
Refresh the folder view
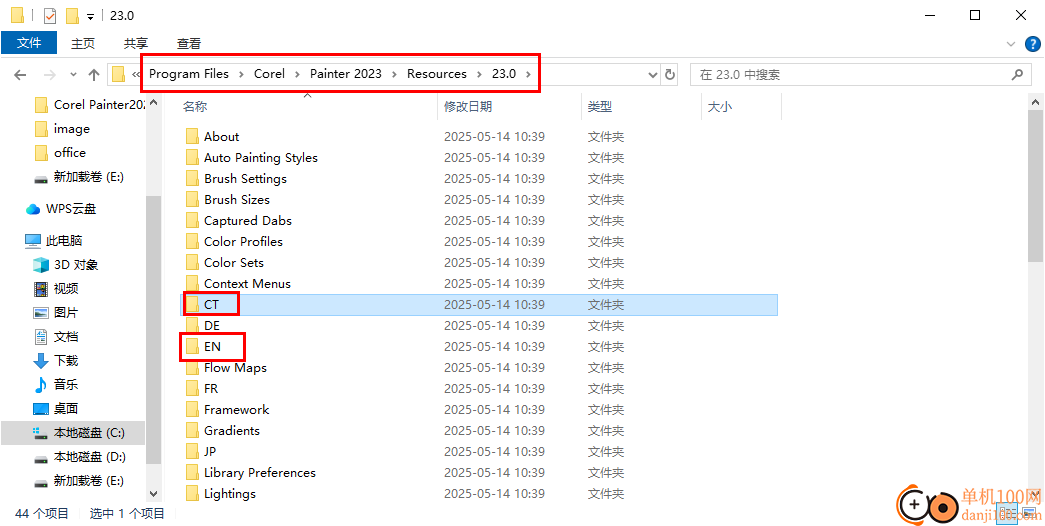670,75
